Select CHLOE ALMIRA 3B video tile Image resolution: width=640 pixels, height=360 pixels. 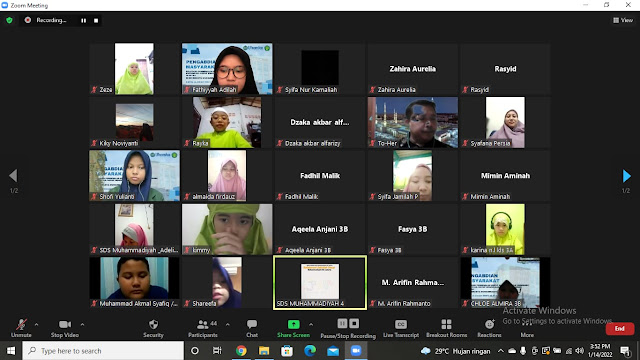[505, 282]
